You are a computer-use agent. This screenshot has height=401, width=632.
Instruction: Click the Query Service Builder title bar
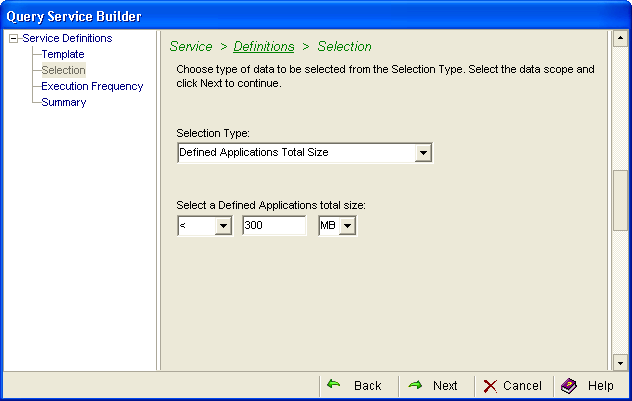pyautogui.click(x=316, y=16)
